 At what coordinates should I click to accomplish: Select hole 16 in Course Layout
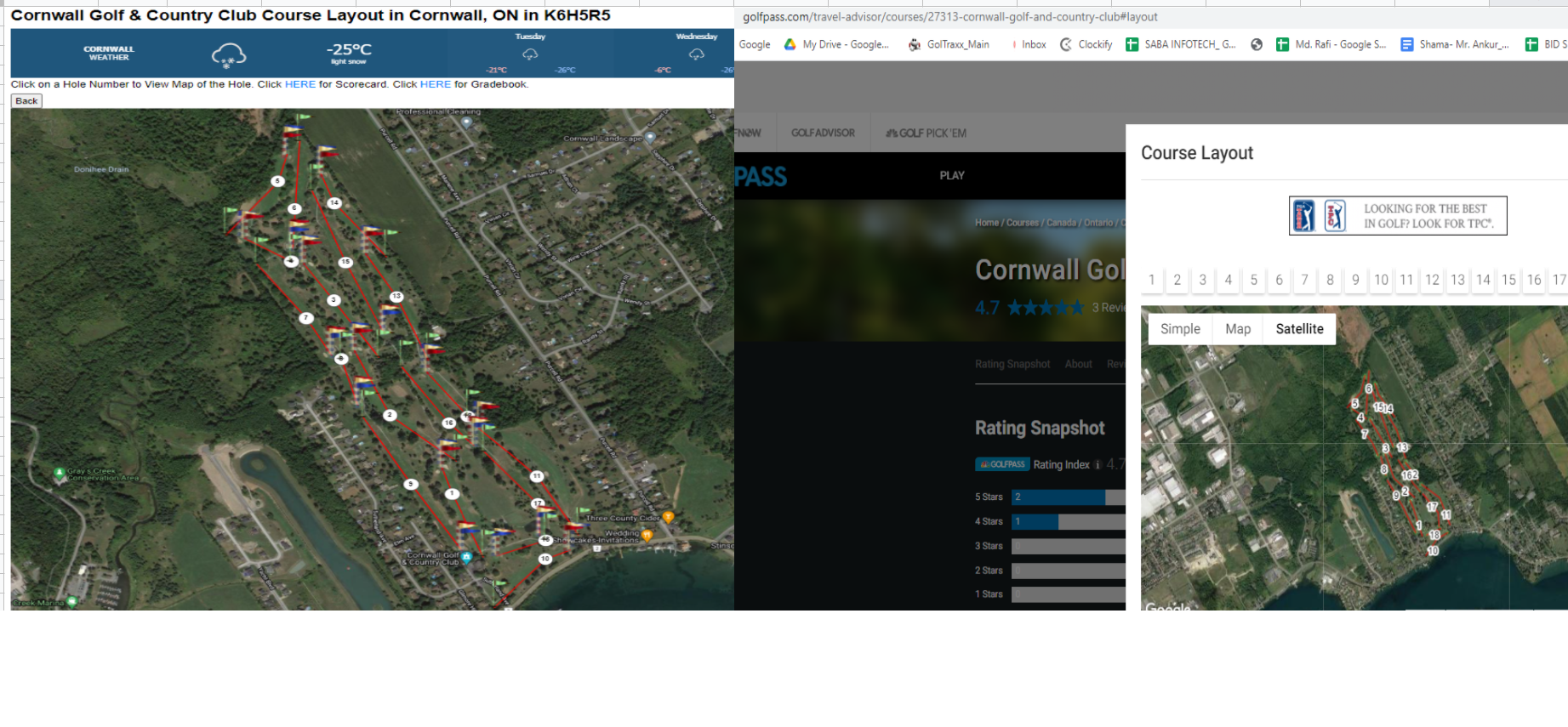(x=1534, y=280)
